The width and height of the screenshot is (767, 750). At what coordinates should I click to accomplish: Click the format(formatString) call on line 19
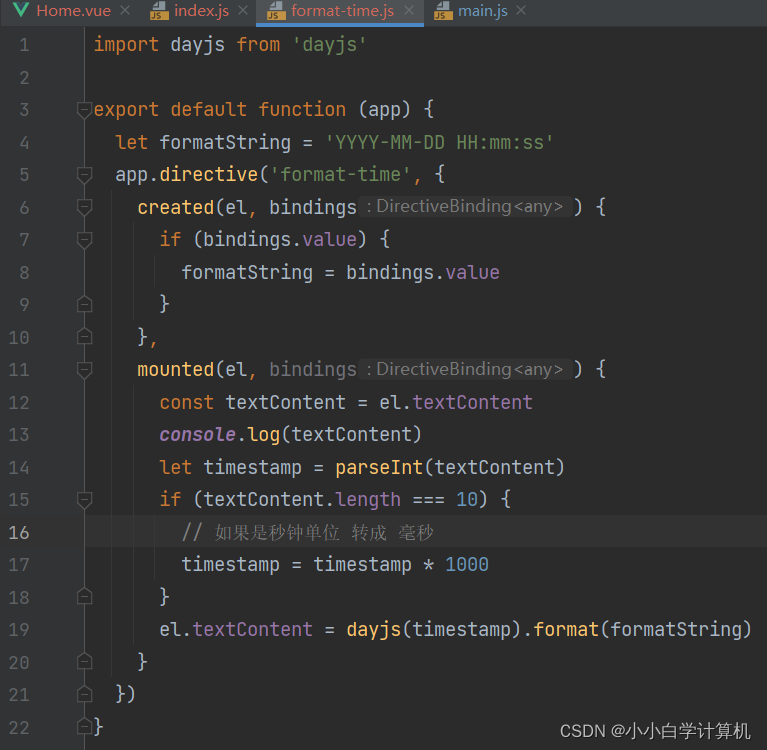pyautogui.click(x=642, y=630)
